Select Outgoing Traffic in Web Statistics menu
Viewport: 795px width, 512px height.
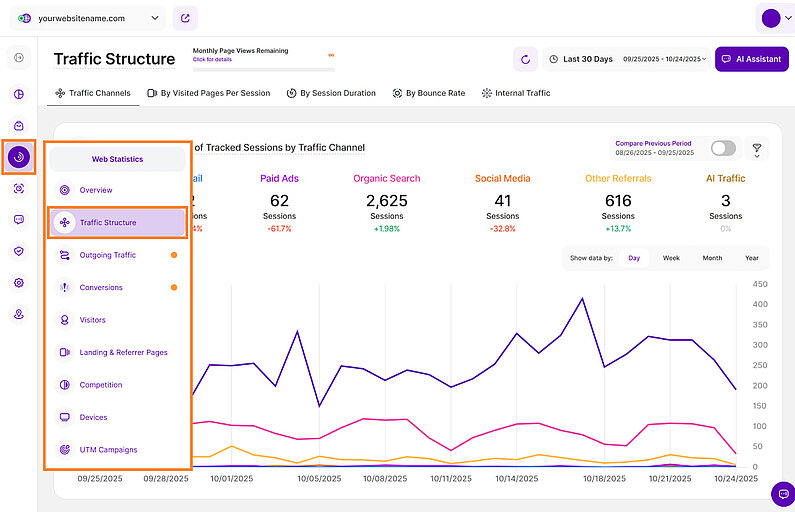[108, 255]
